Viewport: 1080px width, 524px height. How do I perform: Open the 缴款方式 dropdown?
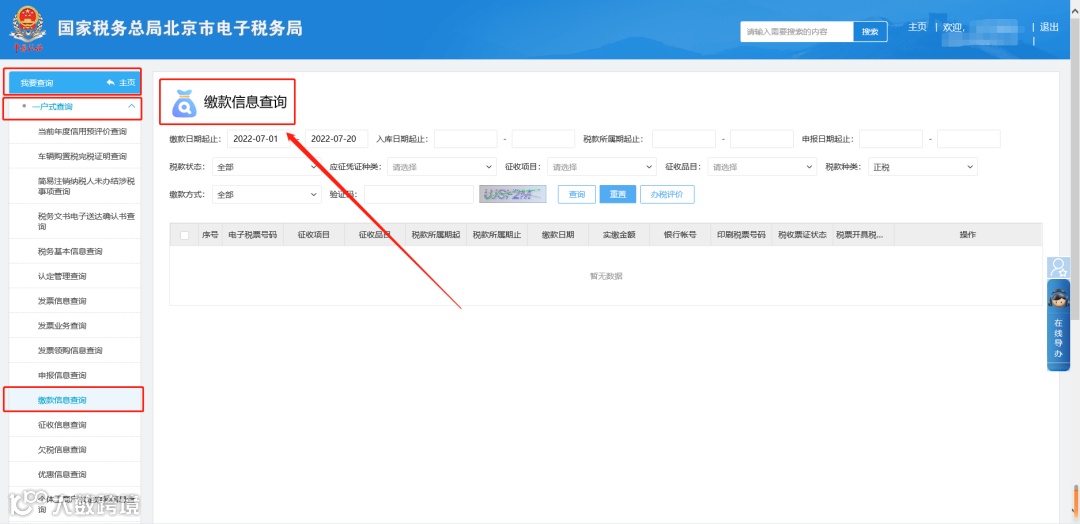pyautogui.click(x=266, y=195)
